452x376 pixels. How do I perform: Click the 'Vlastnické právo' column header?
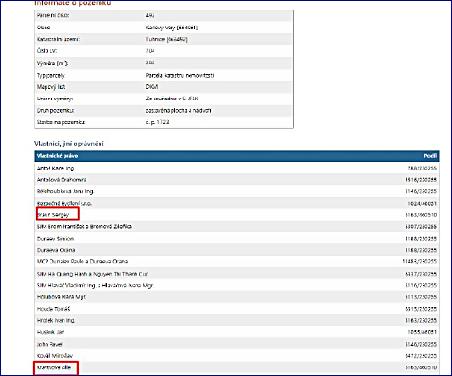point(57,156)
